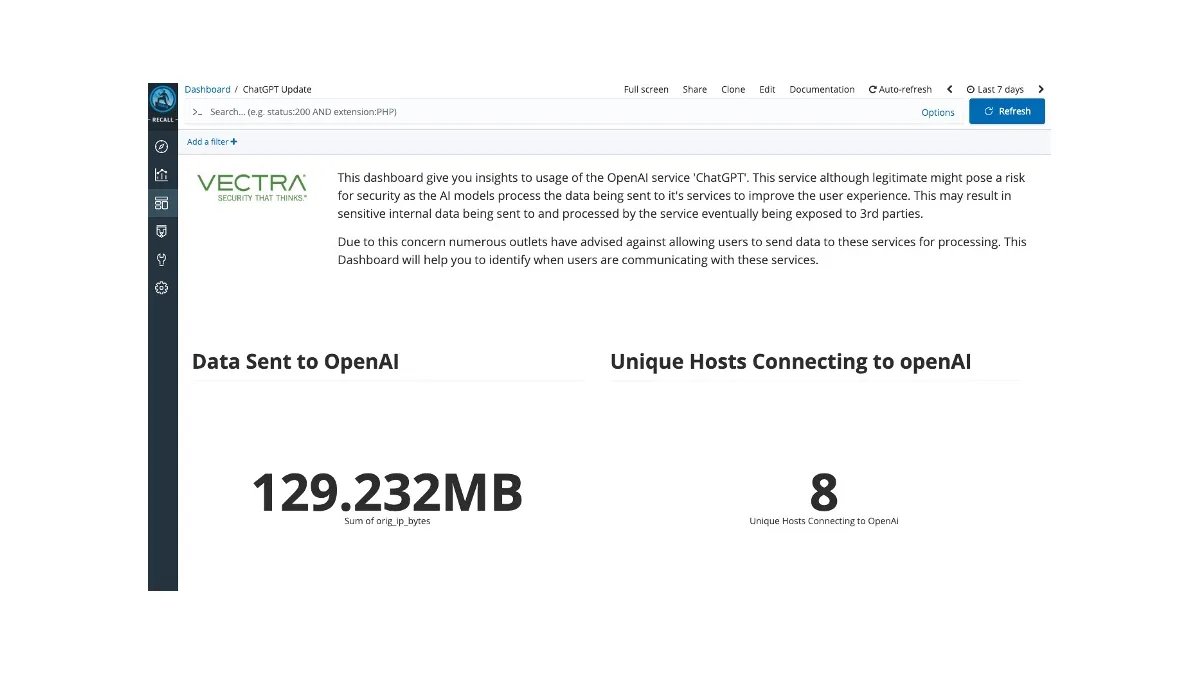Enter Full screen mode
The image size is (1201, 675).
[x=646, y=89]
